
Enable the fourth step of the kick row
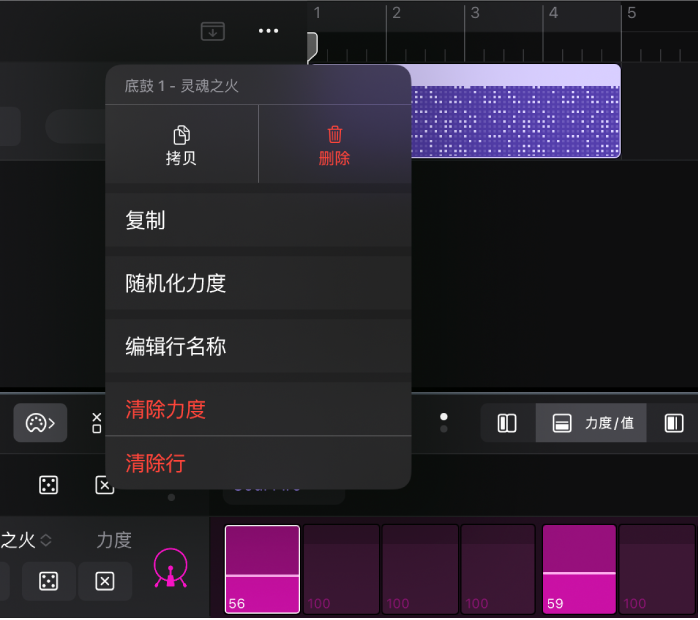point(500,570)
